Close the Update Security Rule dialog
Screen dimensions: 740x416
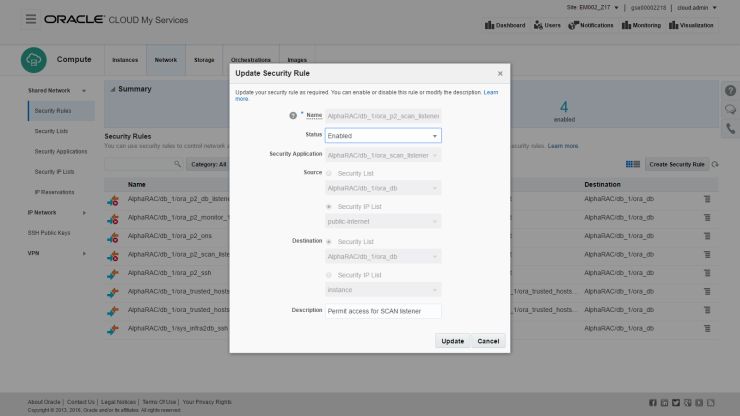(x=500, y=73)
